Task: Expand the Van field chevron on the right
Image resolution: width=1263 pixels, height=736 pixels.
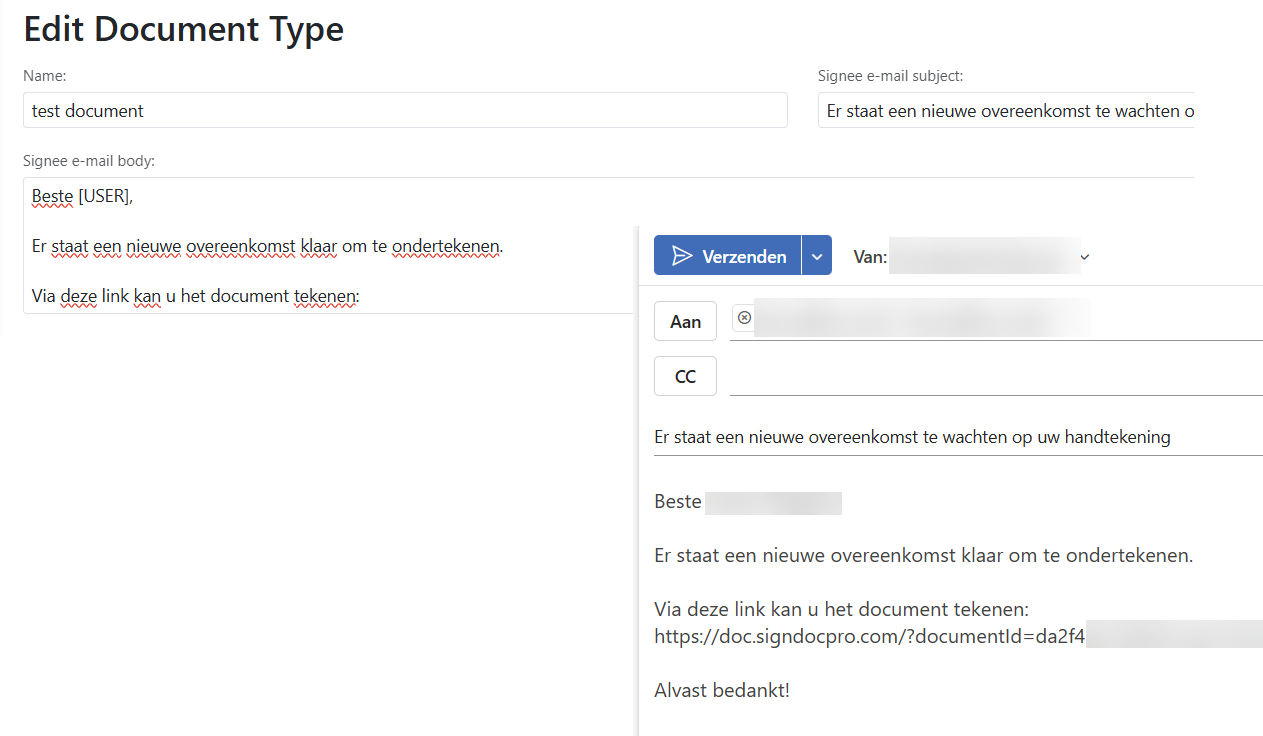Action: pyautogui.click(x=1084, y=256)
